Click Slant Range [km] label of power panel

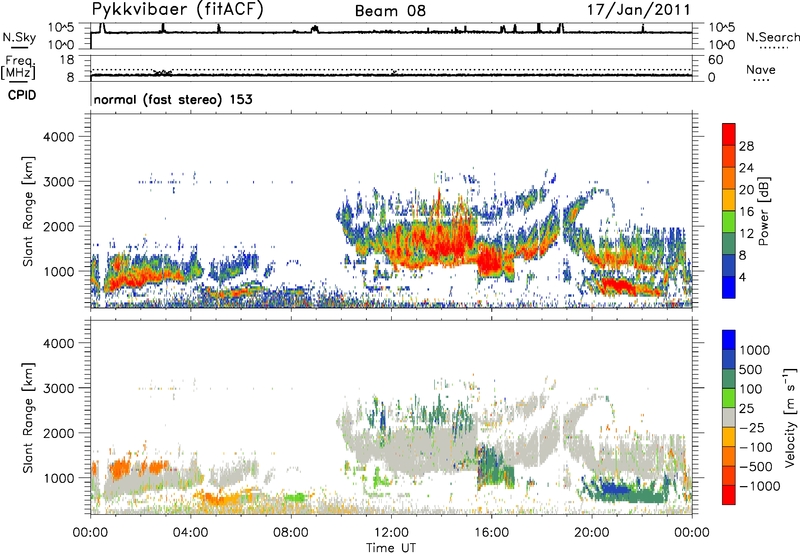(x=29, y=211)
